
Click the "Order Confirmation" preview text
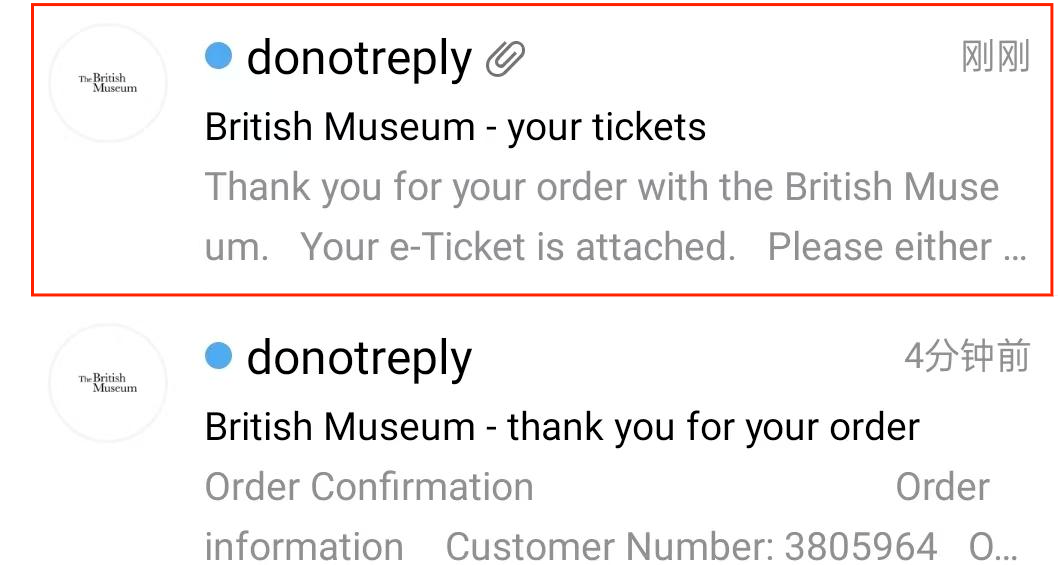tap(369, 487)
